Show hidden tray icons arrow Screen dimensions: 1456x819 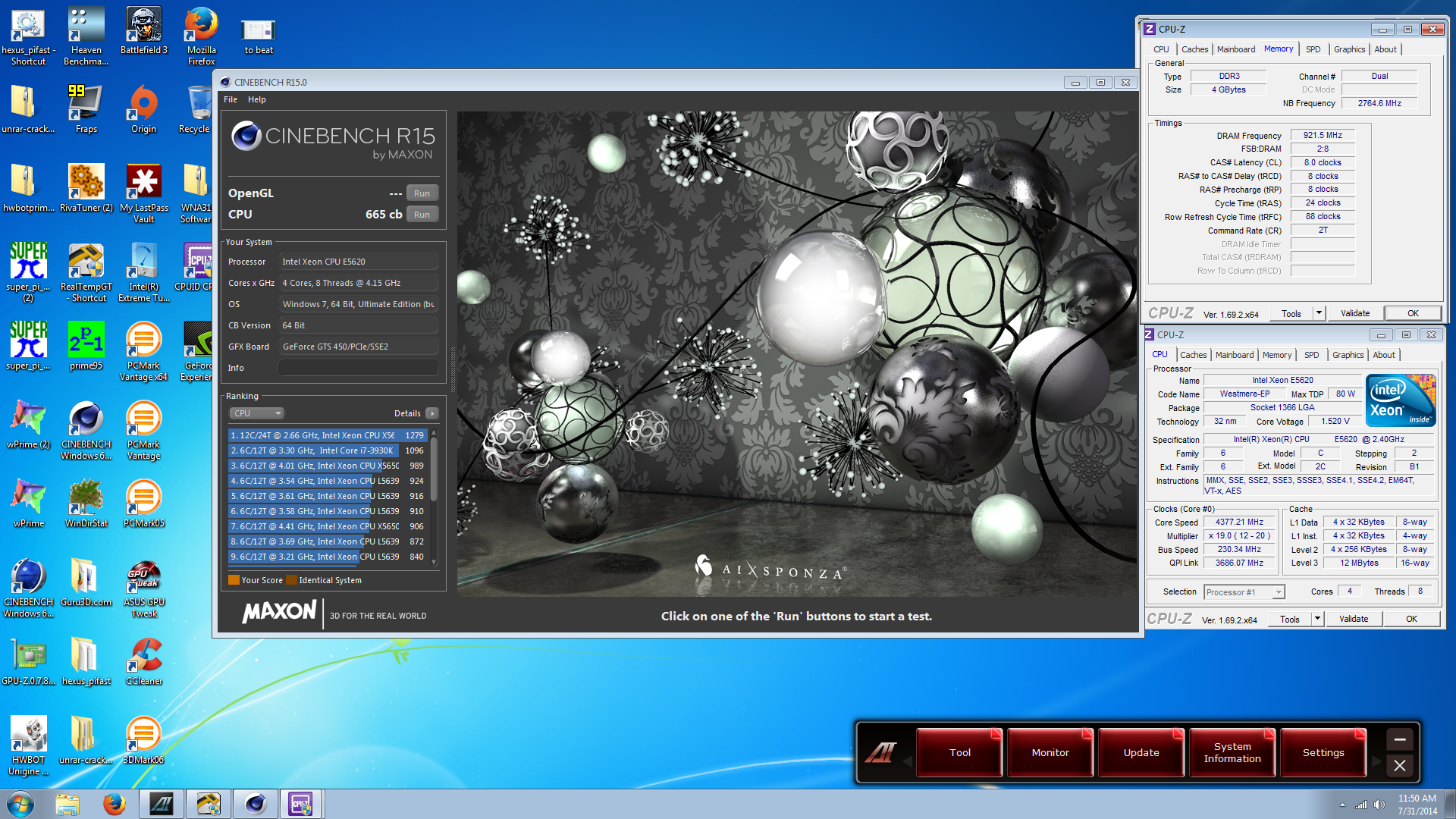1342,805
